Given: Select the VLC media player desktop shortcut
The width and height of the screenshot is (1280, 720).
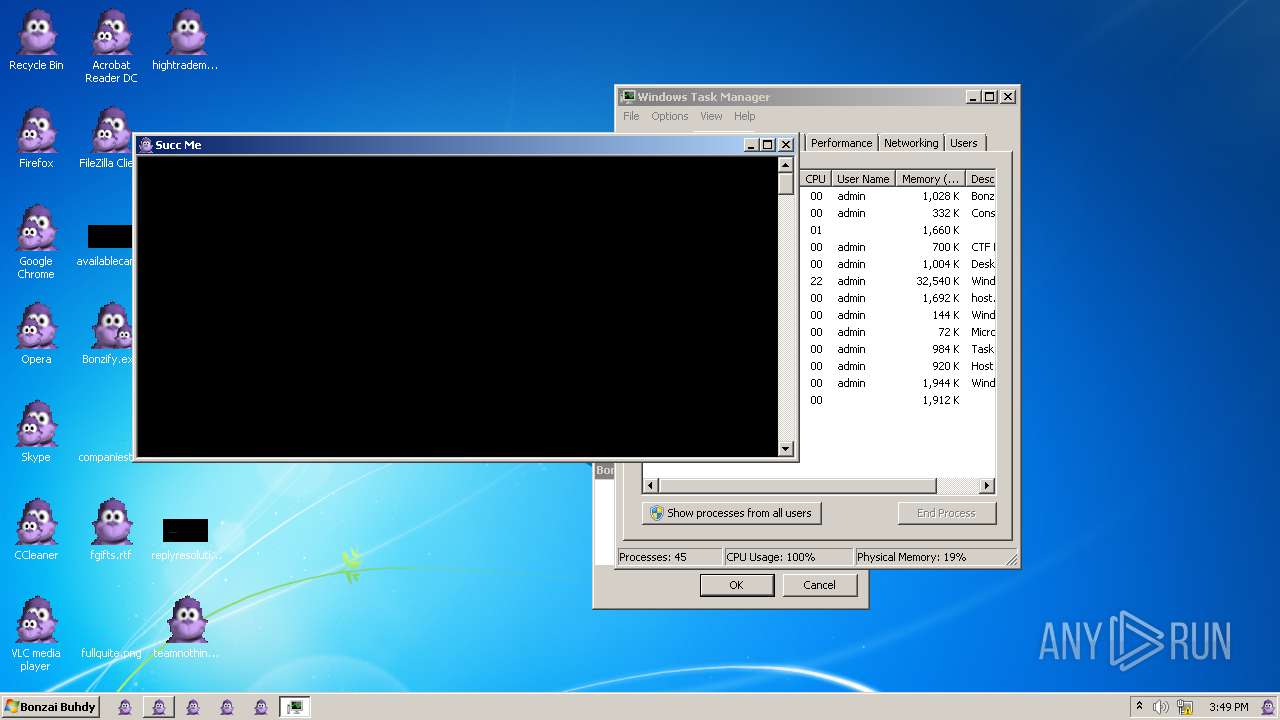Looking at the screenshot, I should click(36, 635).
